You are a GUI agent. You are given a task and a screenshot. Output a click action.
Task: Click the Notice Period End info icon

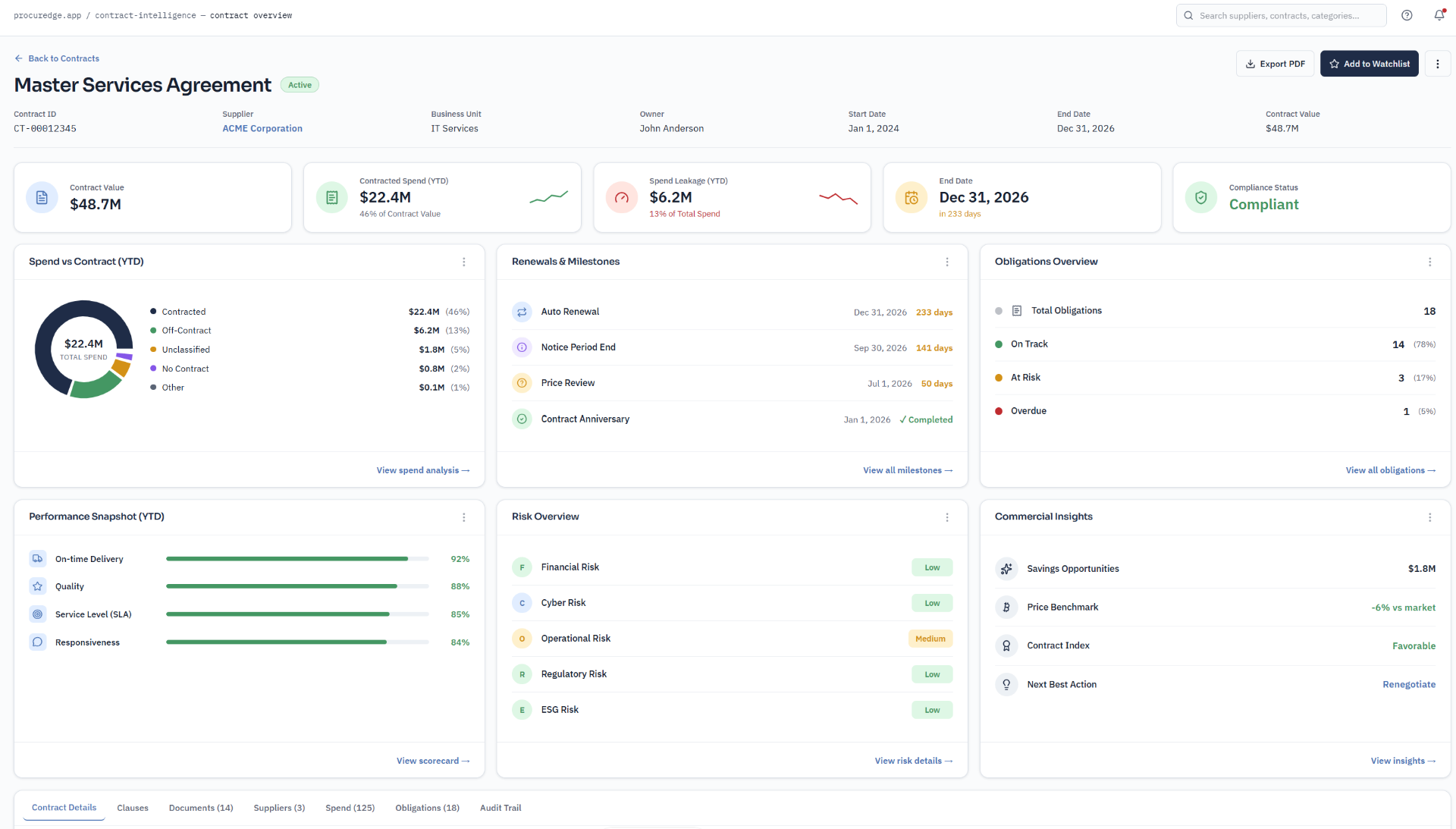pos(522,347)
